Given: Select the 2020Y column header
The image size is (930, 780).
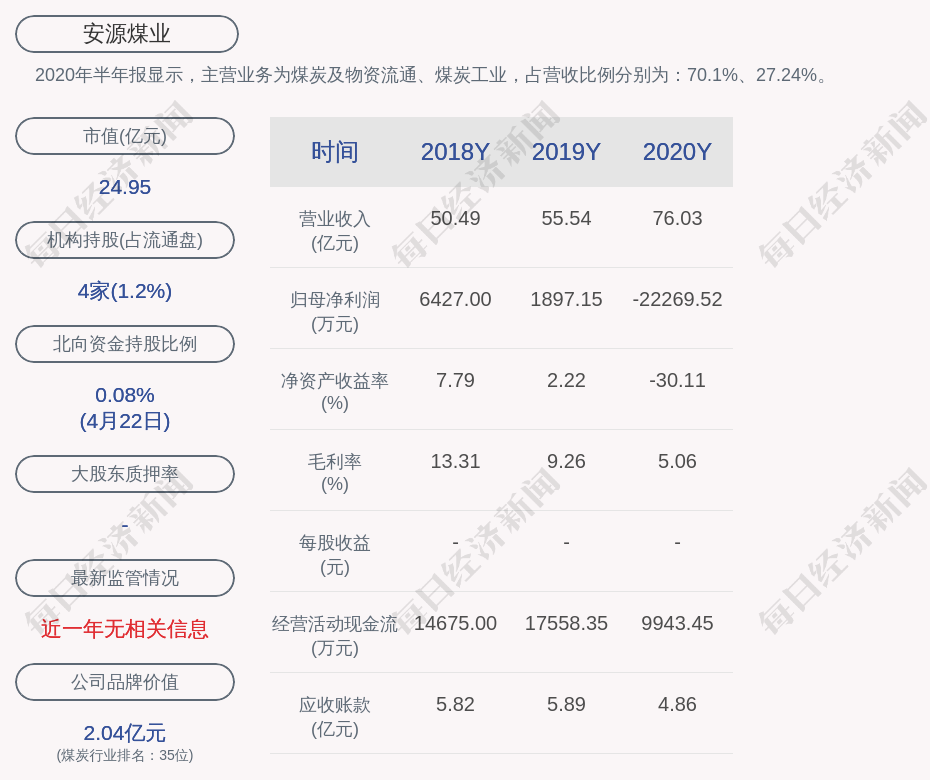Looking at the screenshot, I should (x=677, y=152).
